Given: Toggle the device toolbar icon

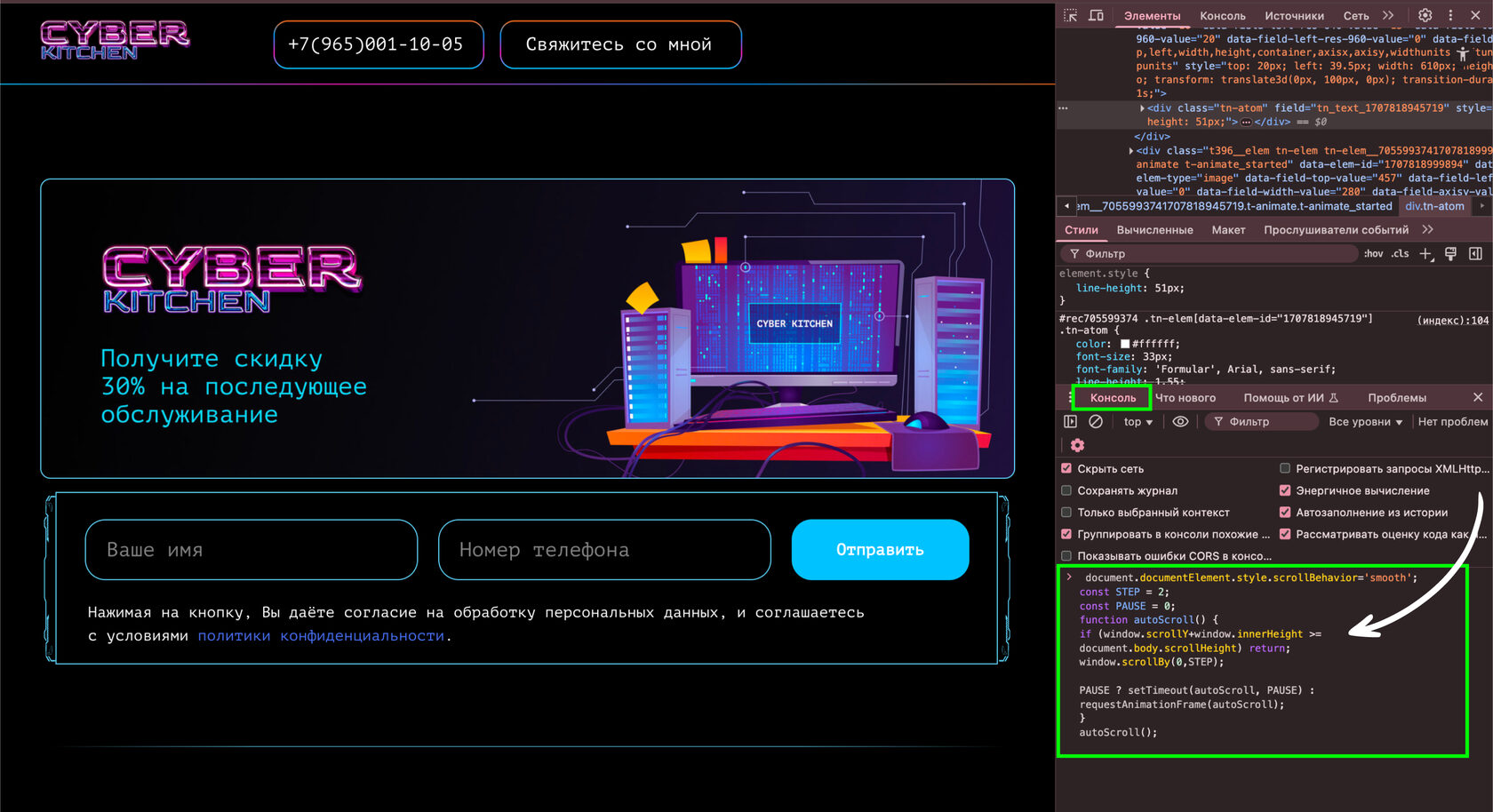Looking at the screenshot, I should (1096, 15).
